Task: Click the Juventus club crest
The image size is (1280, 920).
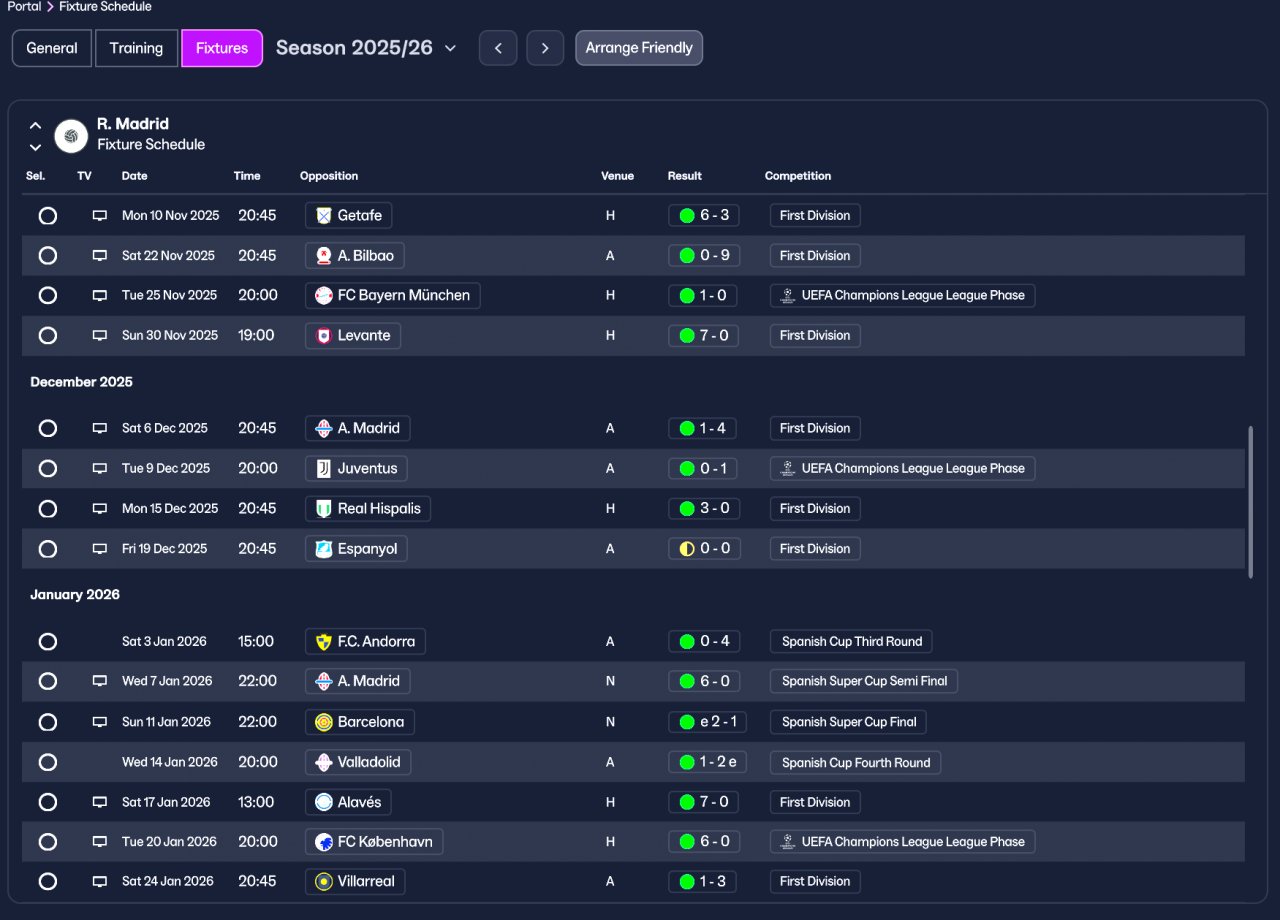Action: (324, 468)
